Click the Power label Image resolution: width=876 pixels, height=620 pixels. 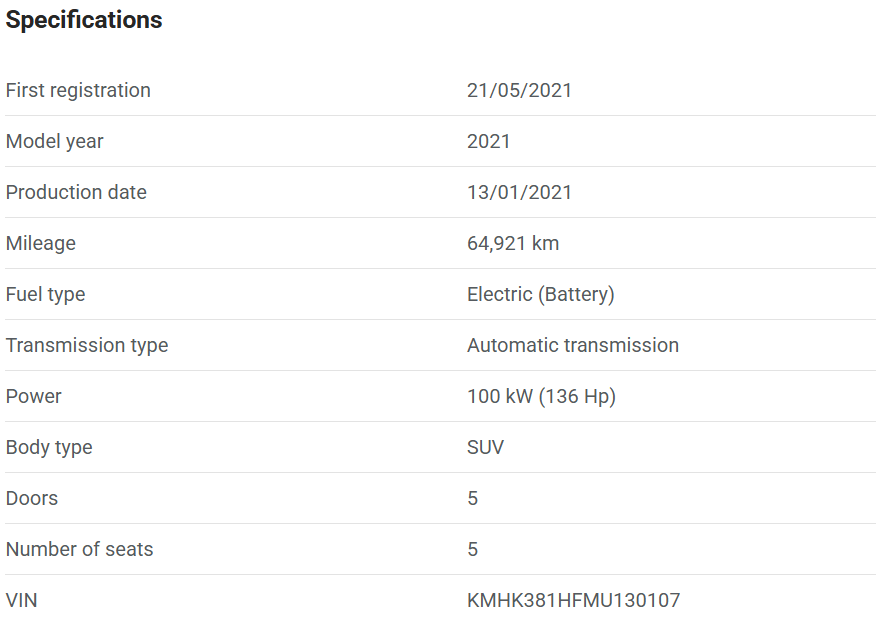(34, 396)
